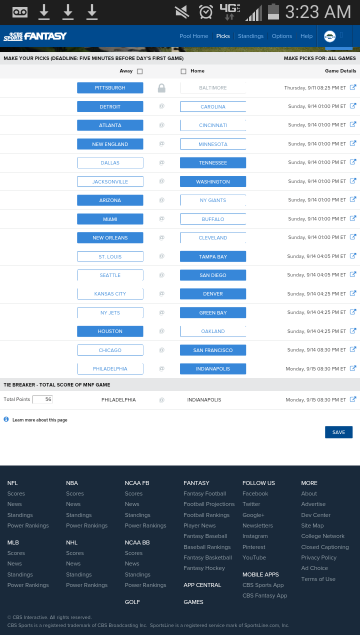
Task: Open game details icon for Seattle at San Diego
Action: click(353, 275)
